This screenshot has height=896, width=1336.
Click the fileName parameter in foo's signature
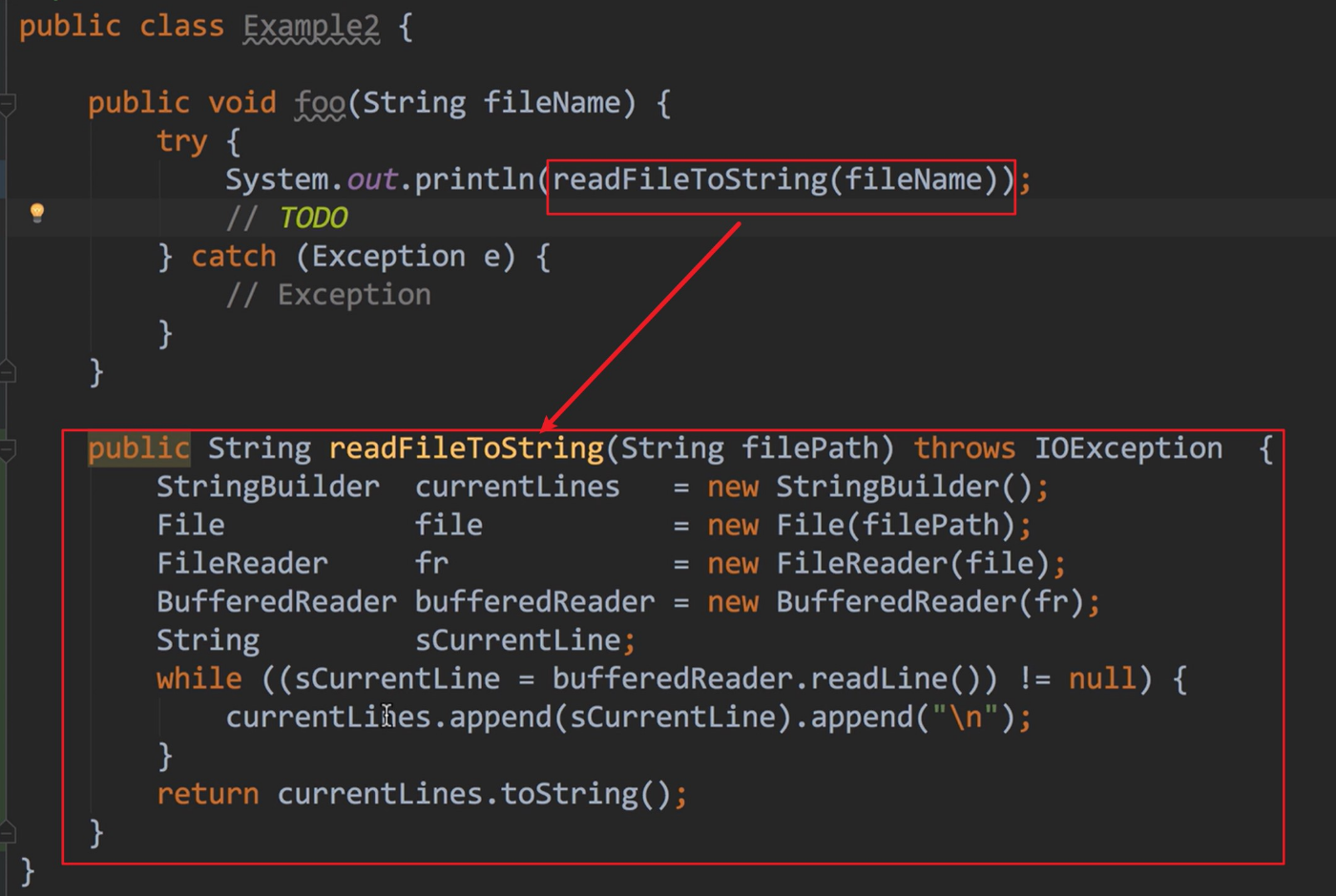552,103
